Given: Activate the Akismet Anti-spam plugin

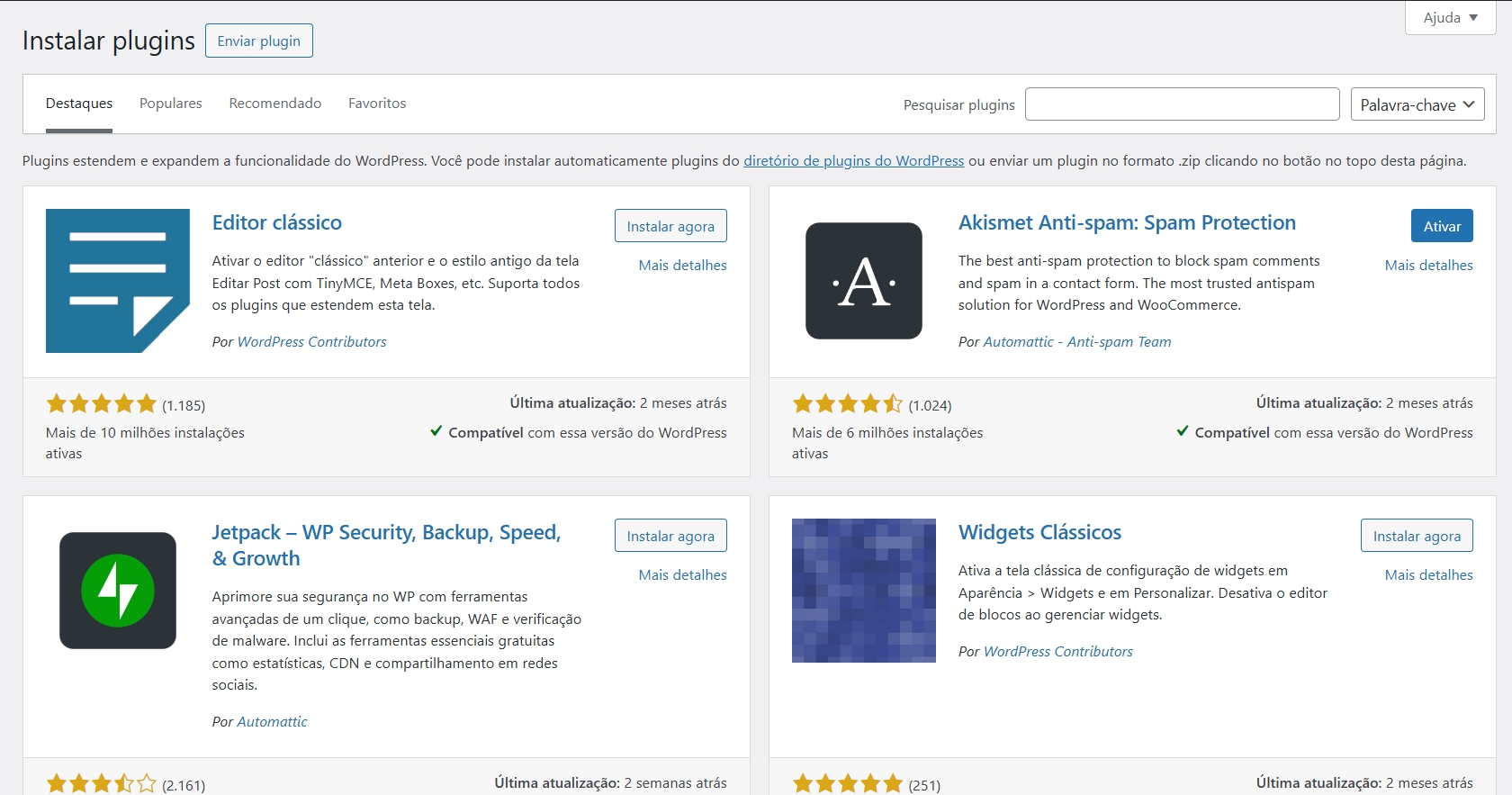Looking at the screenshot, I should click(x=1441, y=226).
